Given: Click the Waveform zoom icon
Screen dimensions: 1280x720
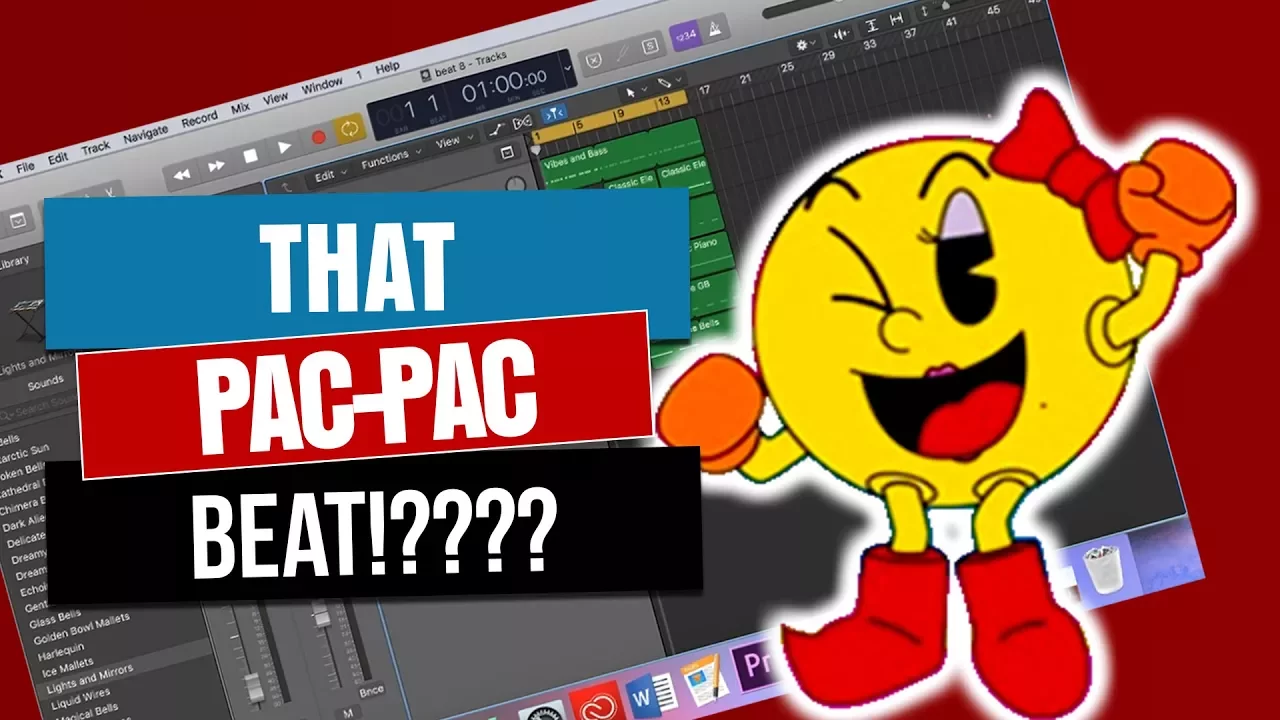Looking at the screenshot, I should tap(841, 36).
